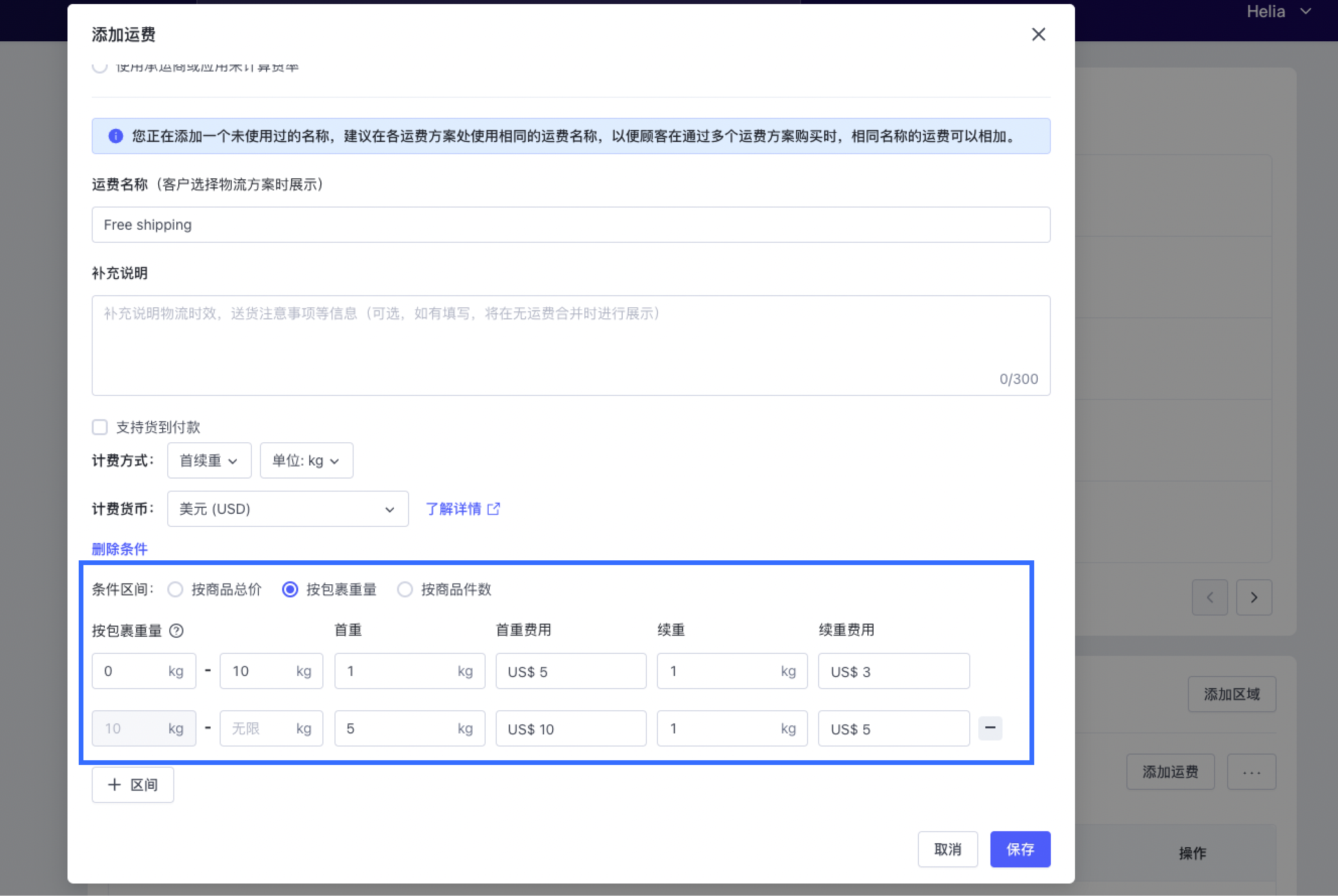This screenshot has width=1338, height=896.
Task: Open the Helia account menu
Action: point(1277,11)
